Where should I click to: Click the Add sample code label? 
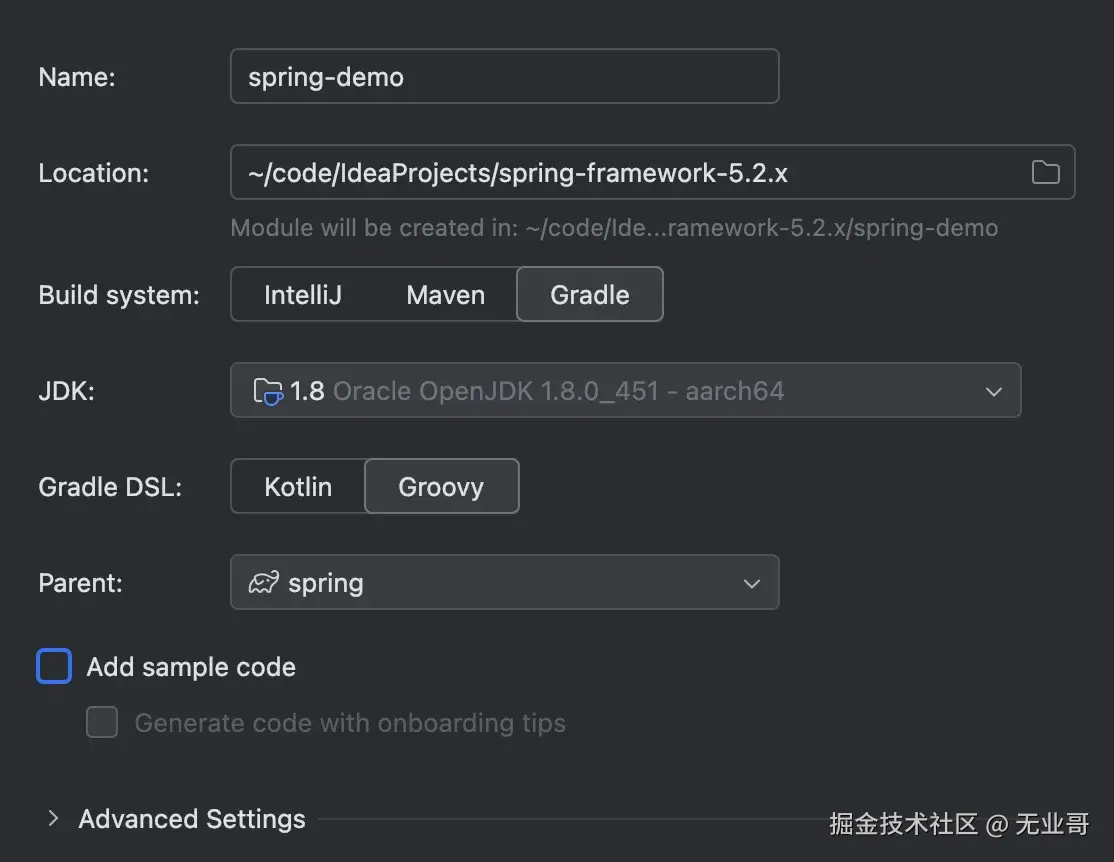(191, 667)
